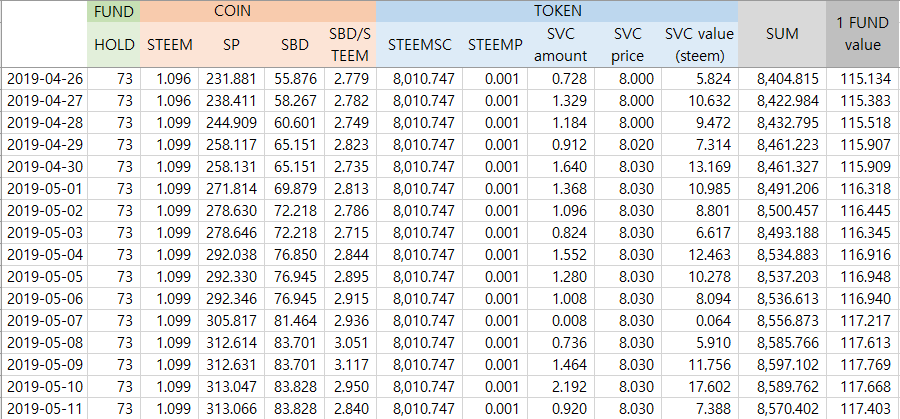This screenshot has height=419, width=900.
Task: Select the 2019-04-26 date cell
Action: (45, 79)
